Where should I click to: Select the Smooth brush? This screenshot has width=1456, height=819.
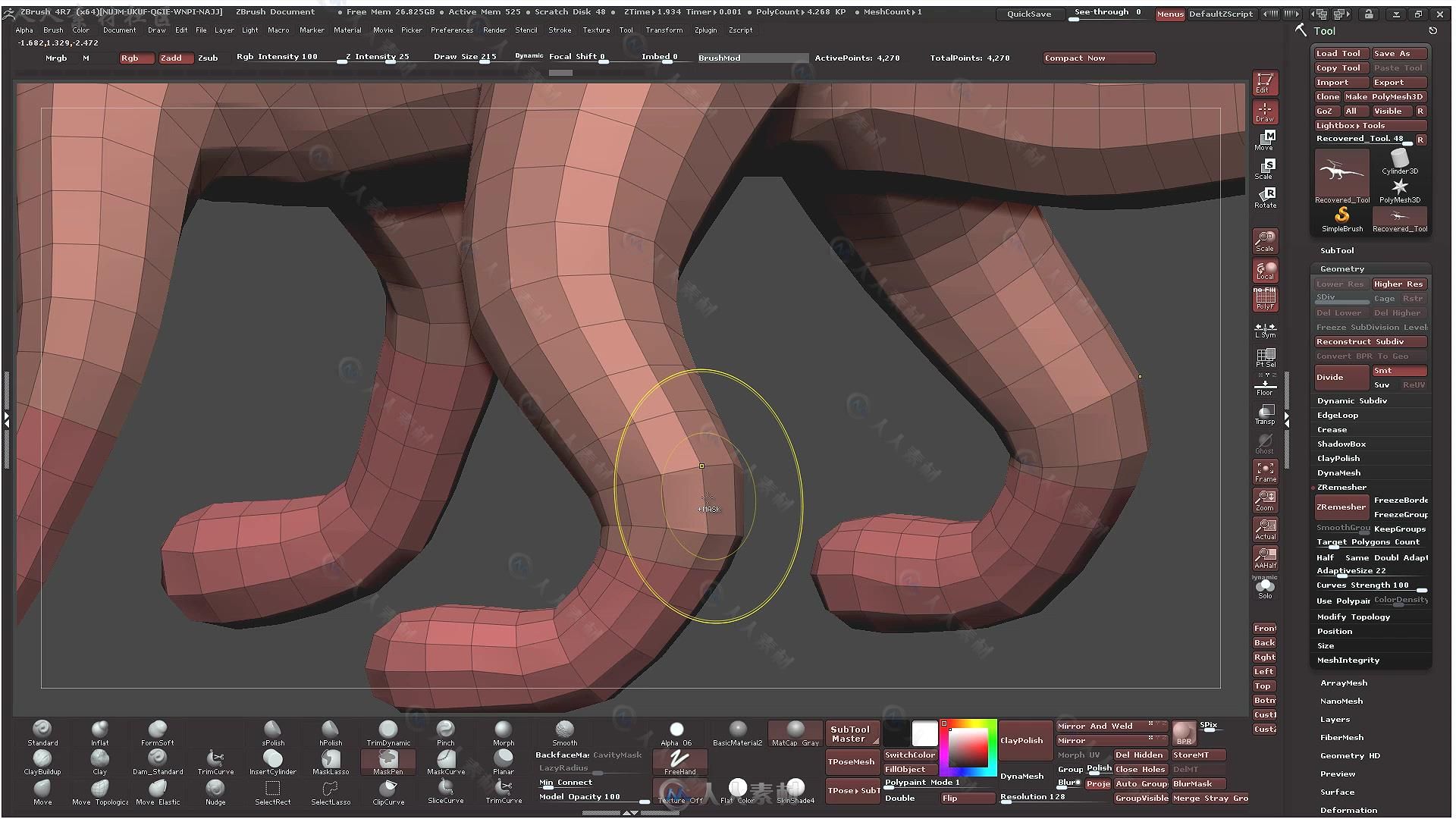(564, 733)
